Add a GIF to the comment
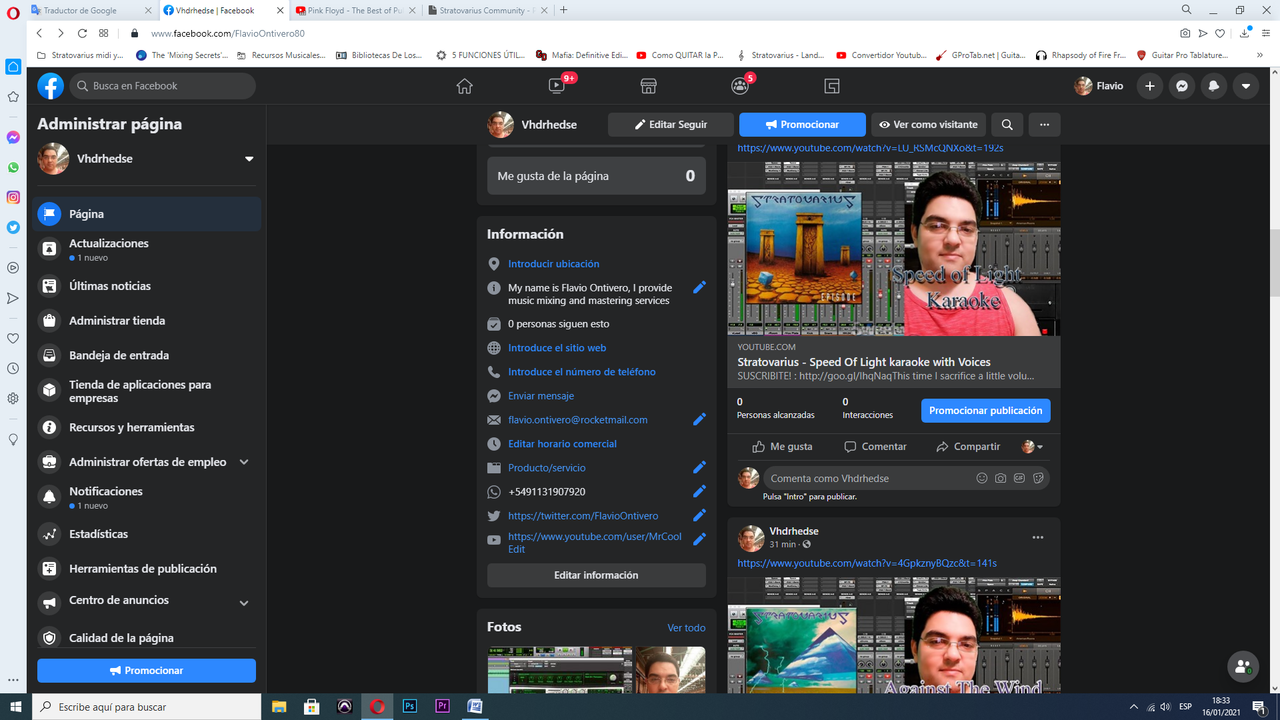The height and width of the screenshot is (720, 1280). (x=1019, y=478)
